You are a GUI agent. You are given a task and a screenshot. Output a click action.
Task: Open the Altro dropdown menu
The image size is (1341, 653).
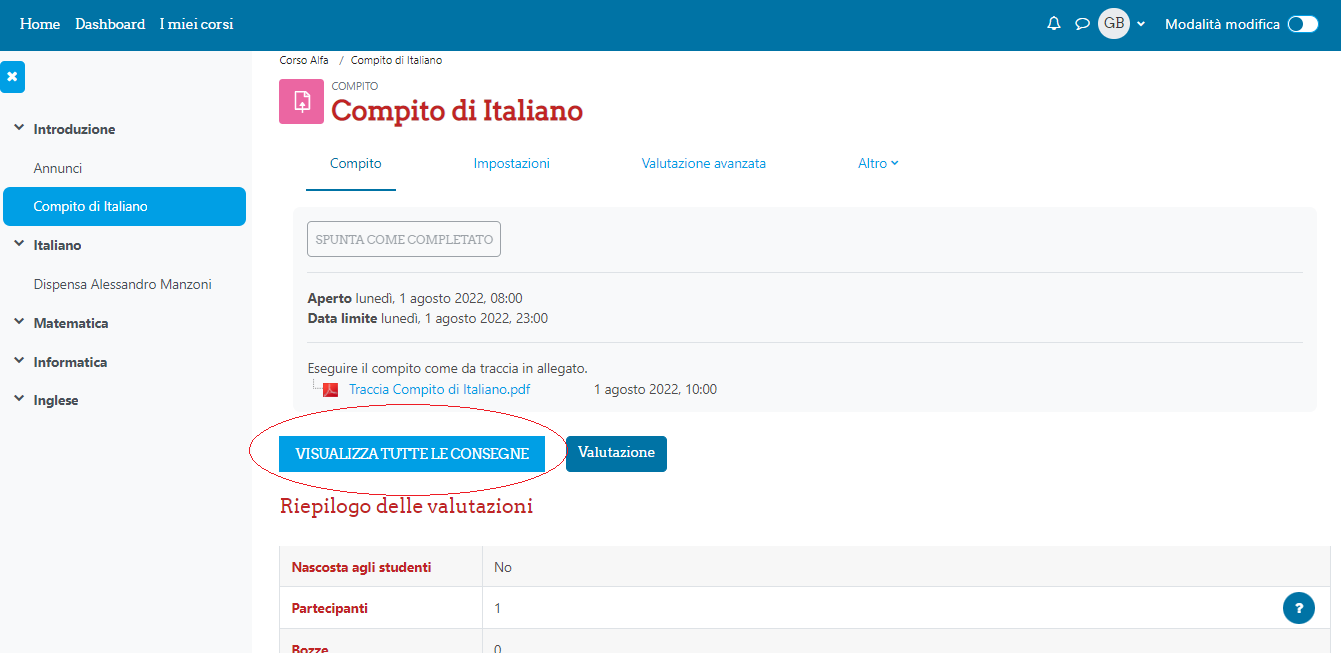878,163
